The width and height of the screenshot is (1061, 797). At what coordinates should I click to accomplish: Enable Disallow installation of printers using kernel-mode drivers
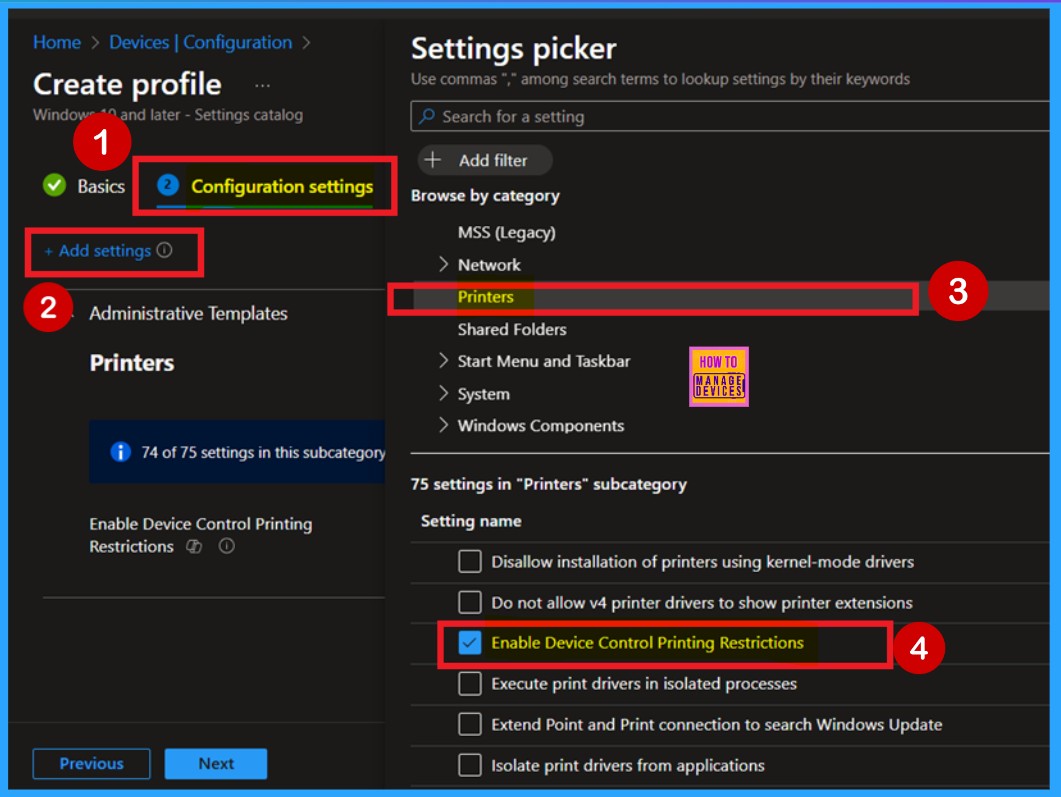click(x=469, y=562)
